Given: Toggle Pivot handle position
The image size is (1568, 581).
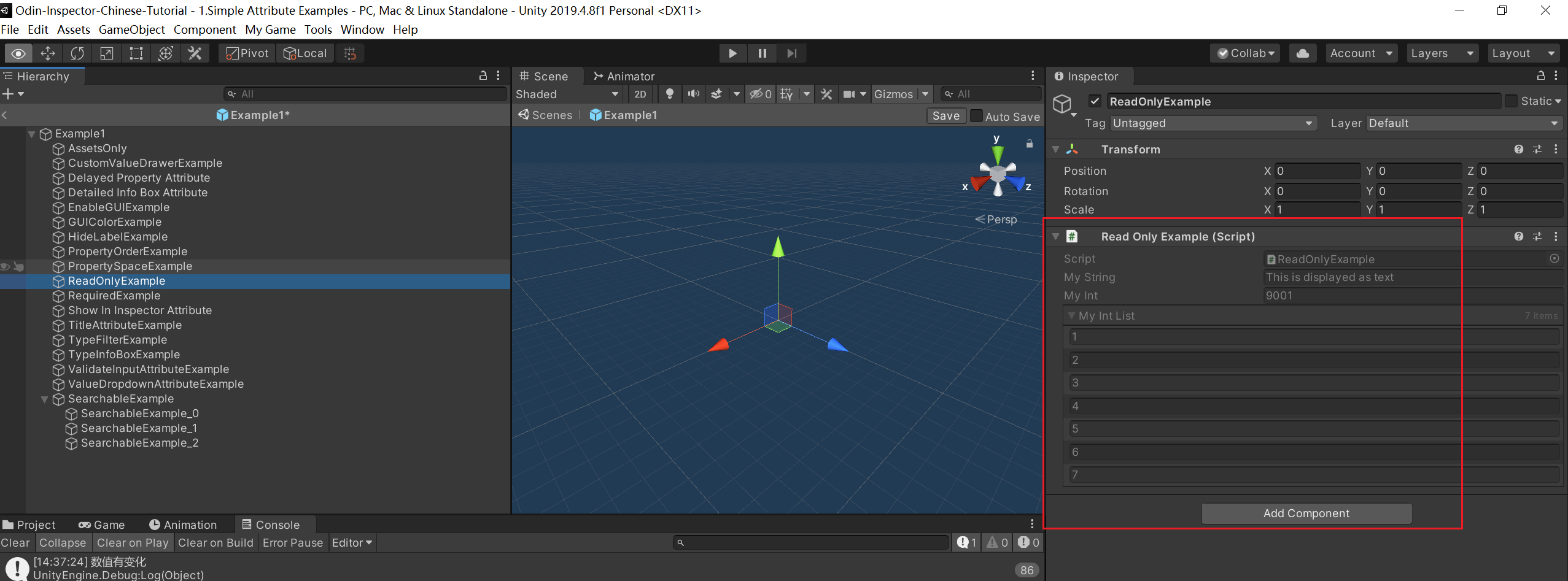Looking at the screenshot, I should point(247,53).
